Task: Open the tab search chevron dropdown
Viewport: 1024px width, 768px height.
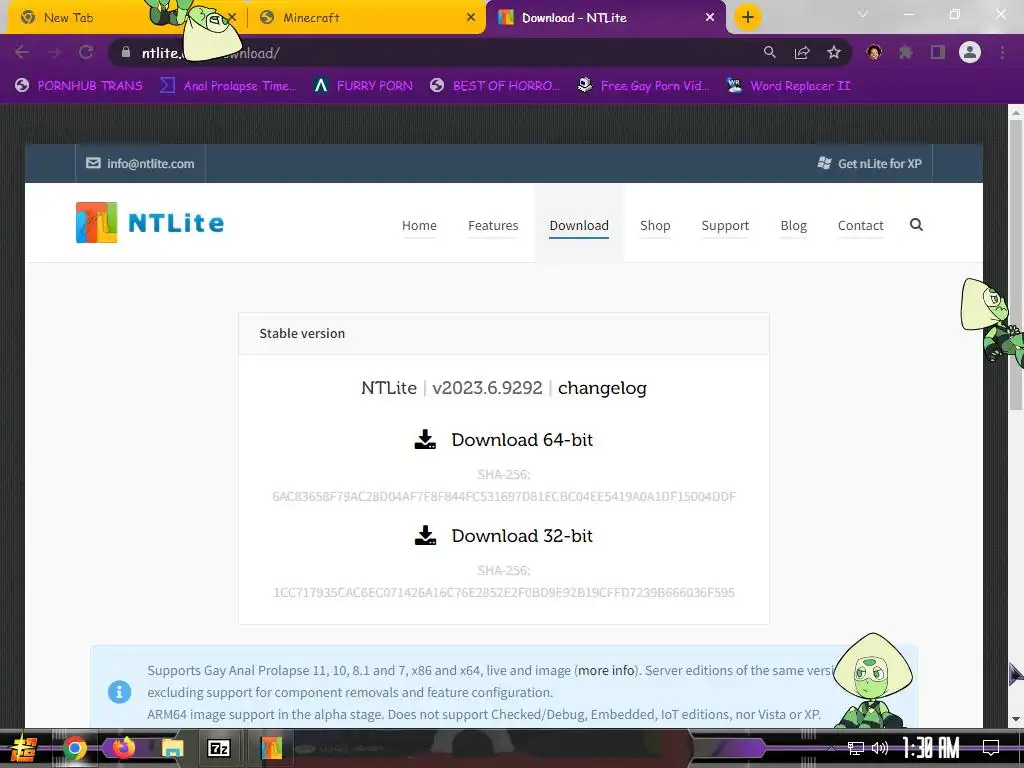Action: pos(863,14)
